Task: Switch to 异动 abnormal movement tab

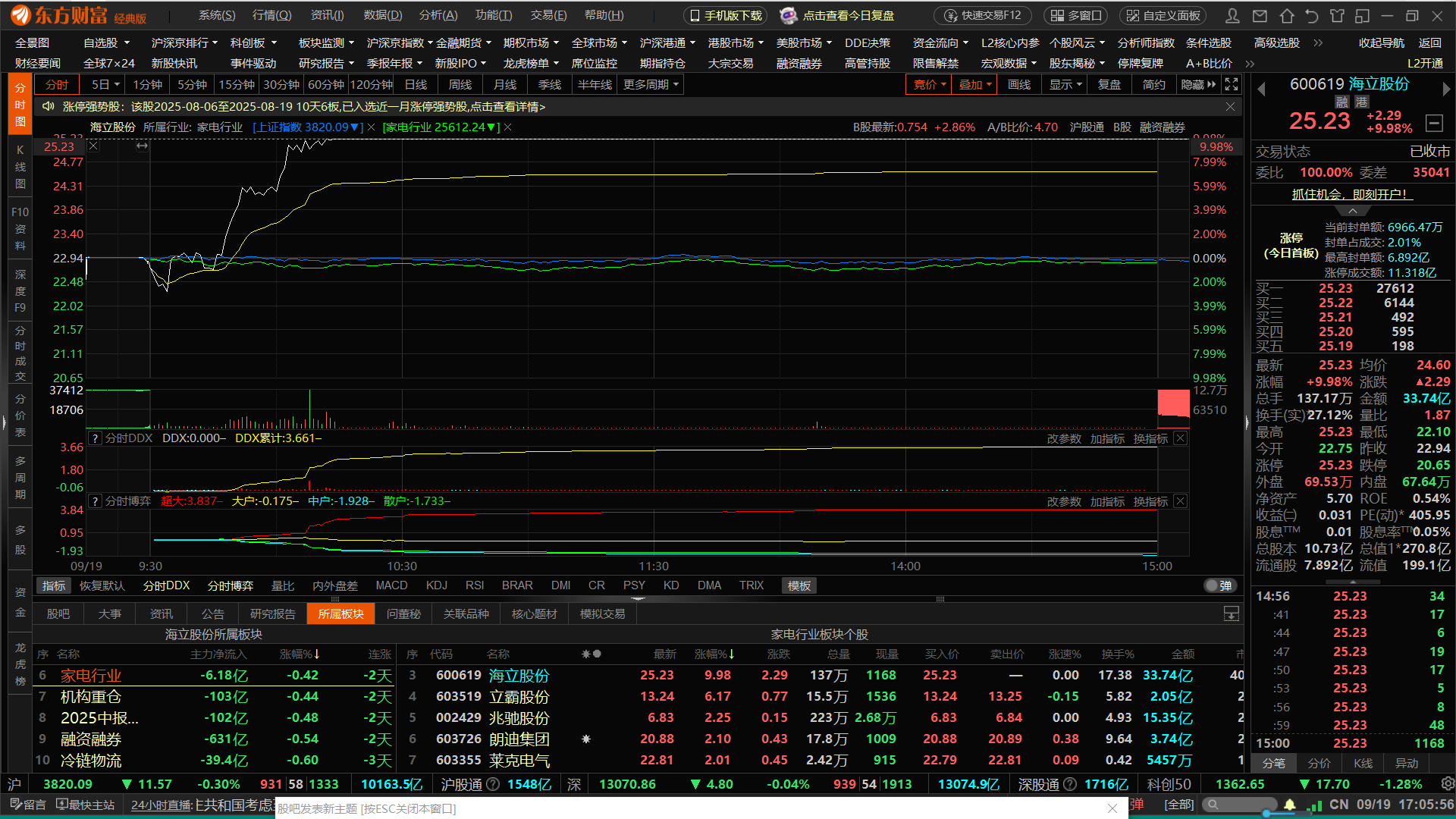Action: [1407, 763]
